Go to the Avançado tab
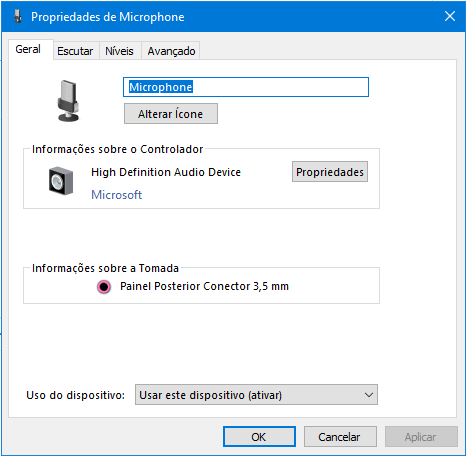The height and width of the screenshot is (456, 467). 171,51
